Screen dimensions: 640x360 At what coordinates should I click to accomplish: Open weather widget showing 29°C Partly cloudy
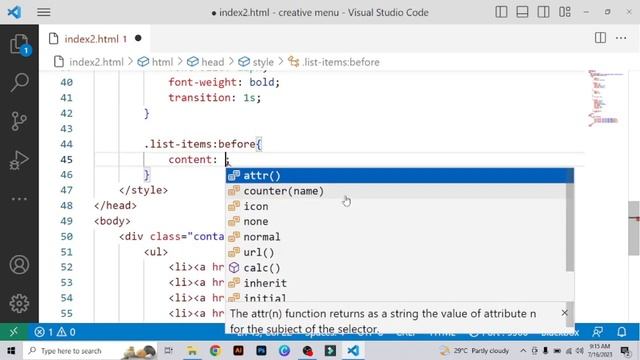[x=474, y=351]
